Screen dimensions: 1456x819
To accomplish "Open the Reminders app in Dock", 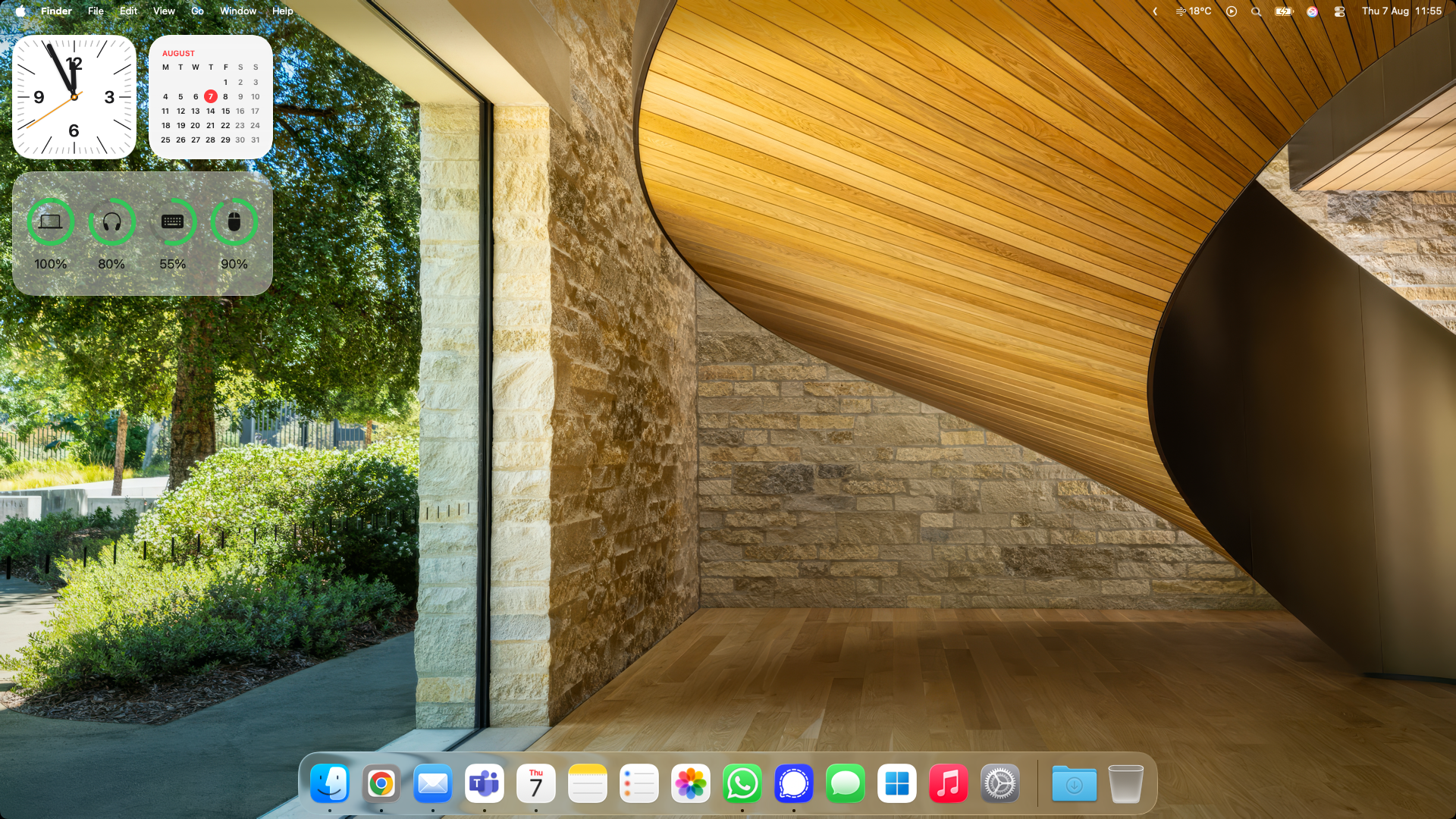I will point(639,783).
